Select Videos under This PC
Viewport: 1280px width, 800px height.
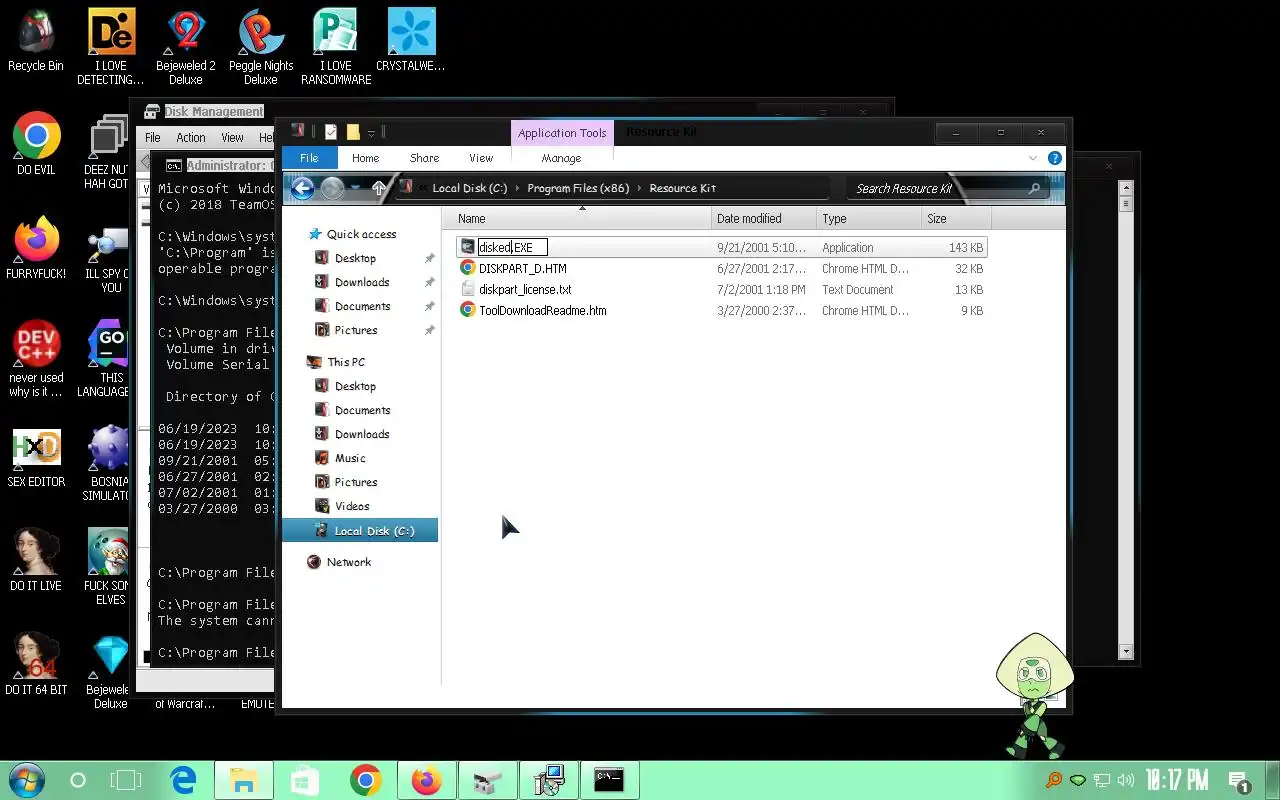352,506
